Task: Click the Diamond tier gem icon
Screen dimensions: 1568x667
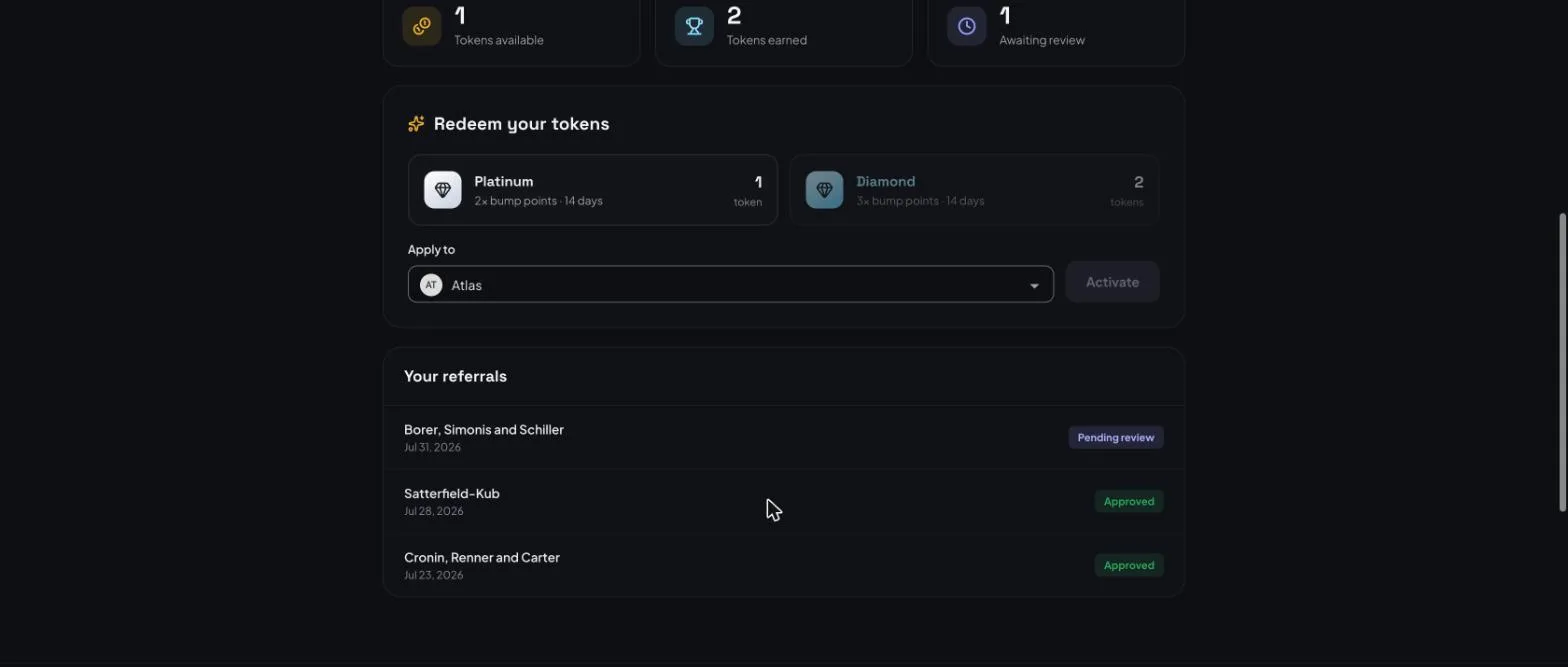Action: [825, 190]
